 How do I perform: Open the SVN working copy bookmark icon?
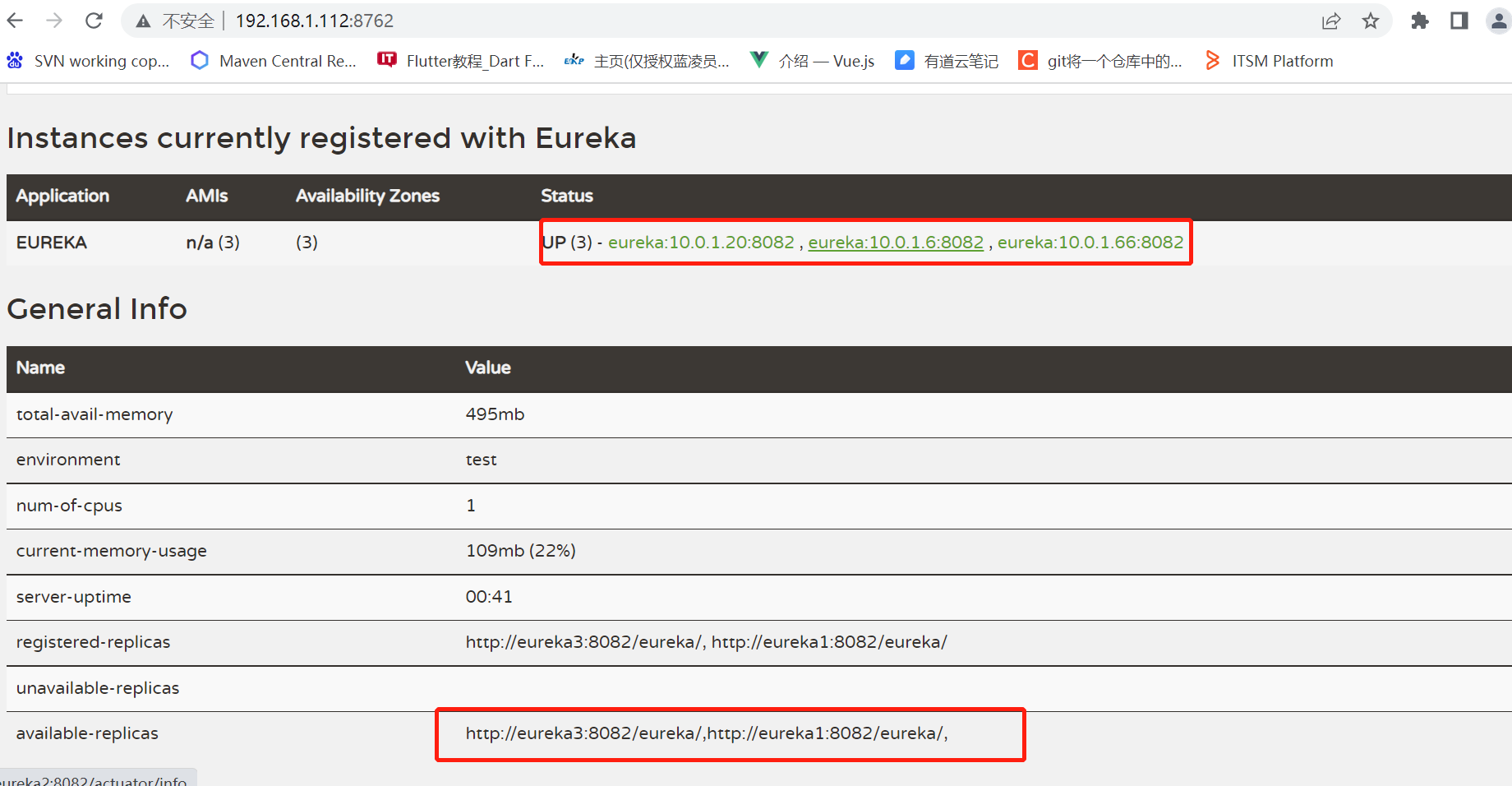[14, 60]
